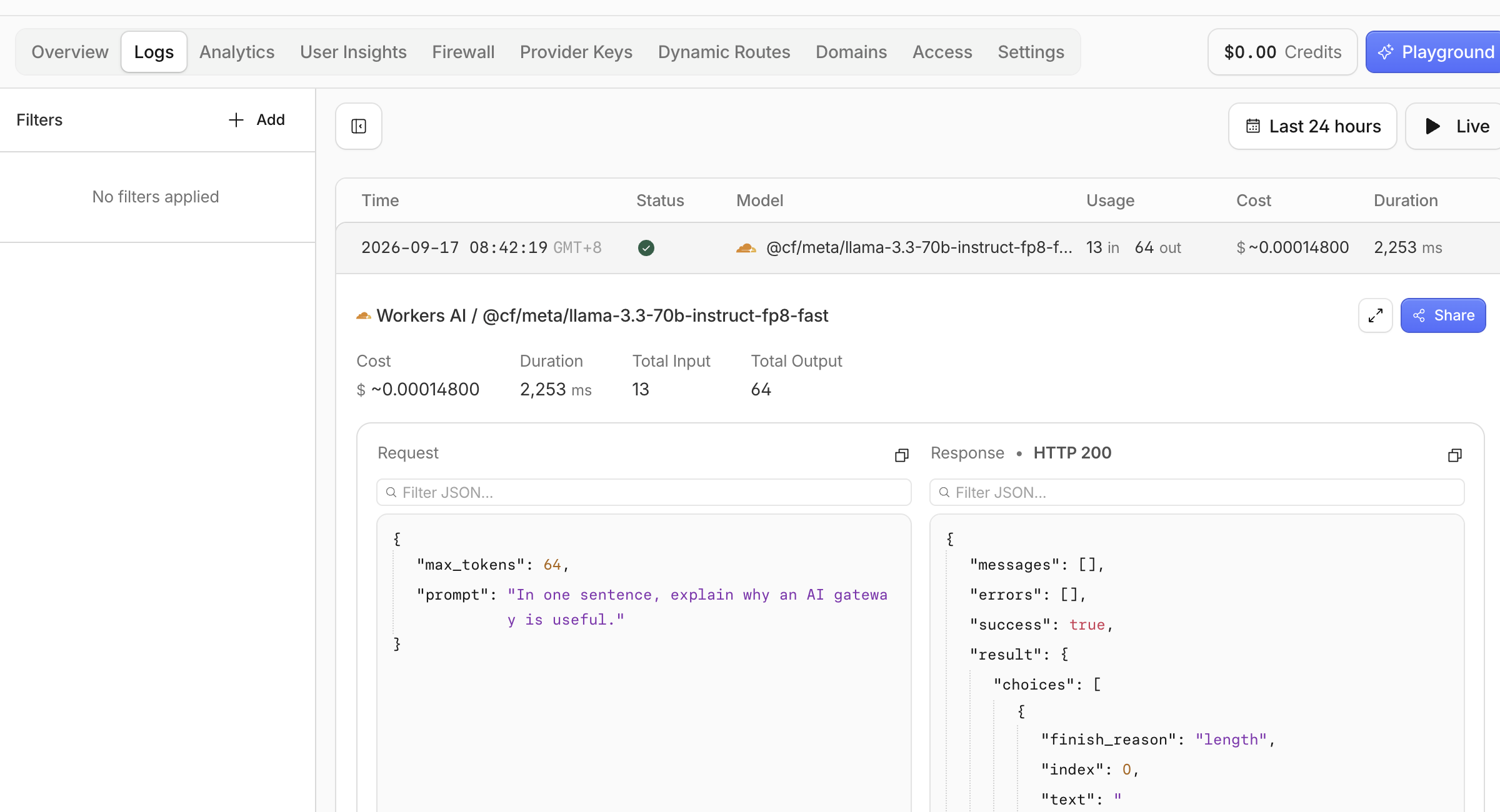
Task: Click the Cloudflare provider icon in the log row
Action: [x=746, y=248]
